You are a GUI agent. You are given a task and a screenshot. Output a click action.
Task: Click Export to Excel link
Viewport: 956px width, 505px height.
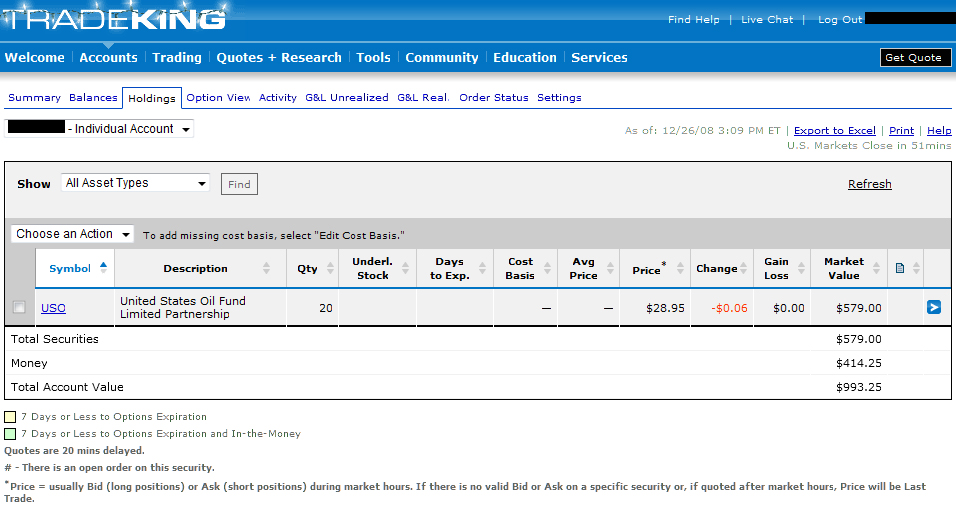835,131
